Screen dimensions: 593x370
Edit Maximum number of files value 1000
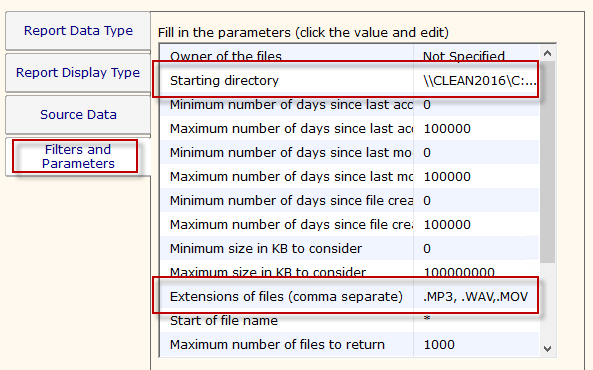439,345
